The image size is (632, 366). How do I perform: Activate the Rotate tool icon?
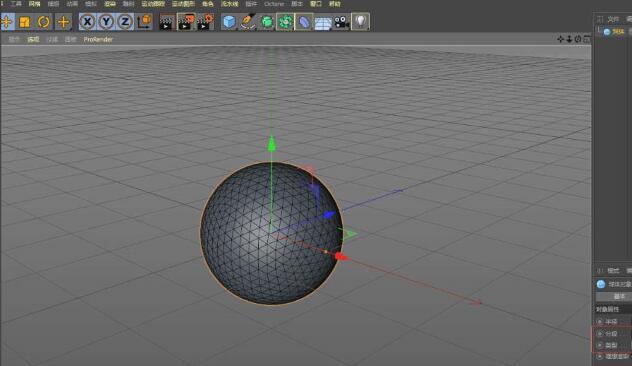(x=44, y=22)
